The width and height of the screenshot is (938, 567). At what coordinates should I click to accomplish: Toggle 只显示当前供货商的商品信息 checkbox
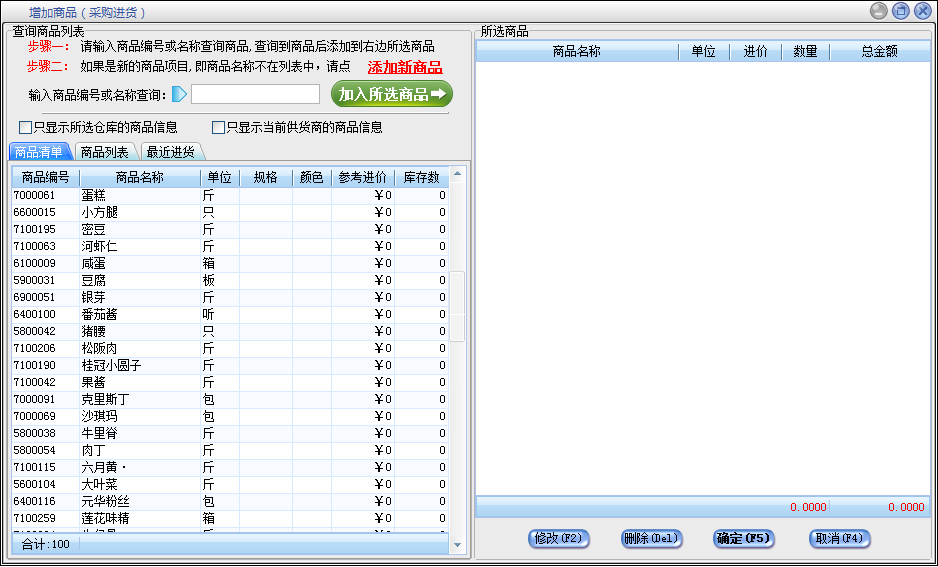(218, 128)
